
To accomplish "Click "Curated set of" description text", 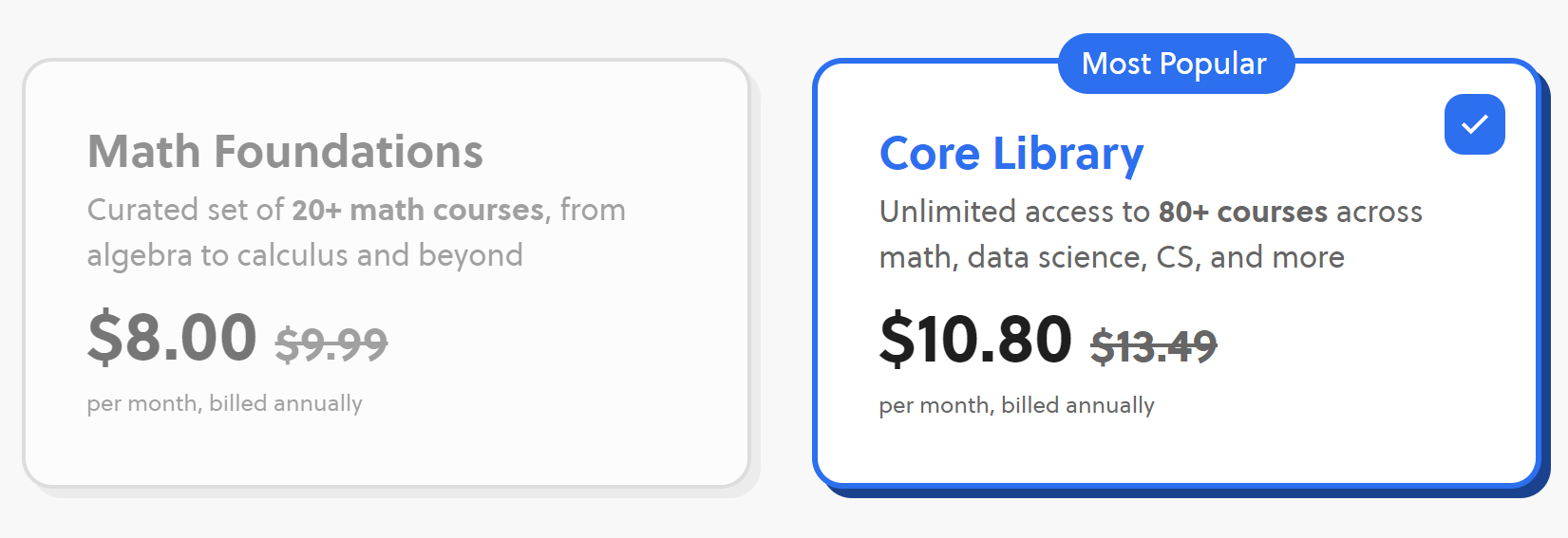I will (185, 210).
